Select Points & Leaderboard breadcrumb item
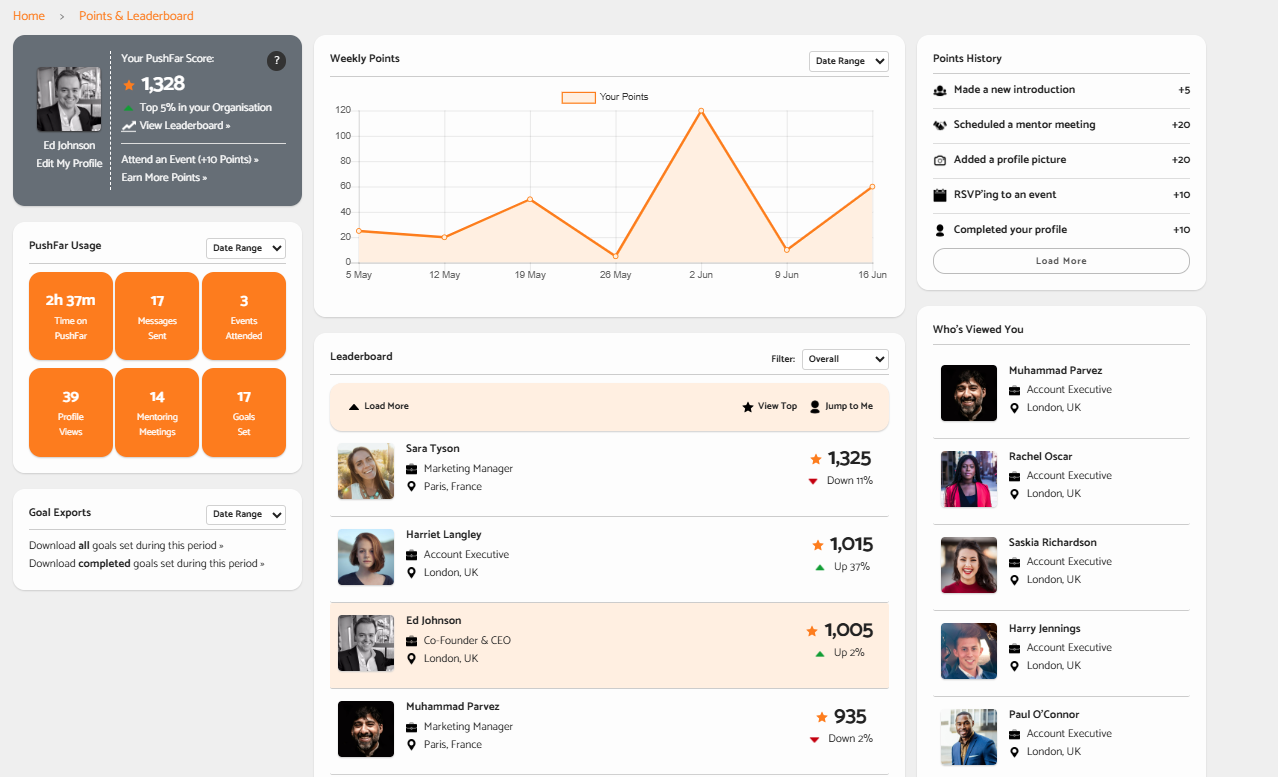The height and width of the screenshot is (777, 1278). coord(136,16)
